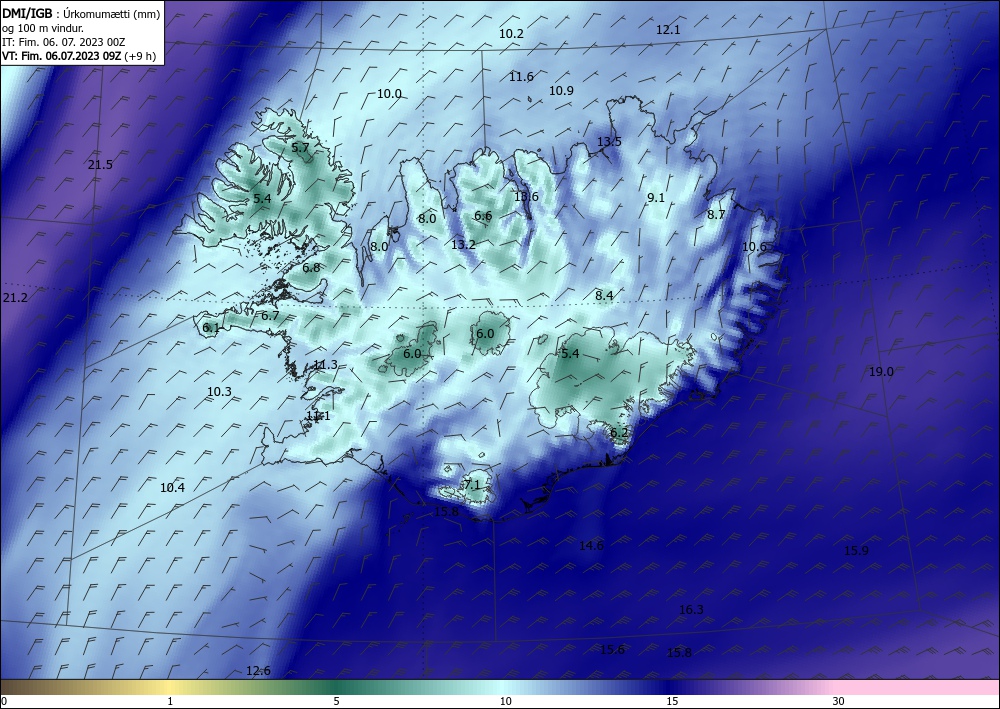Click the 13.6 value in north Iceland
The height and width of the screenshot is (709, 1000).
point(526,196)
